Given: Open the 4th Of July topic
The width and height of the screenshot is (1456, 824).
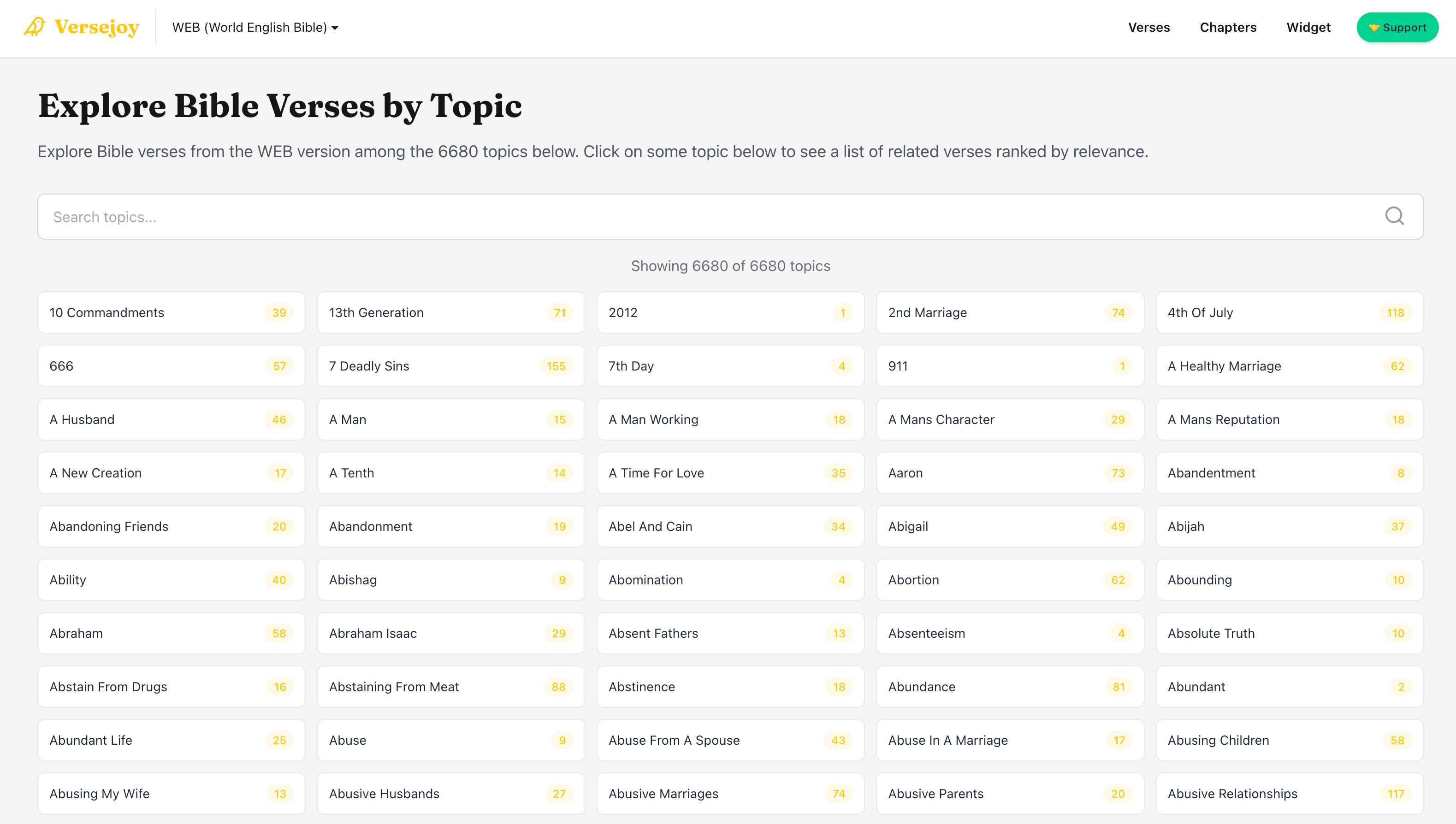Looking at the screenshot, I should pyautogui.click(x=1290, y=312).
